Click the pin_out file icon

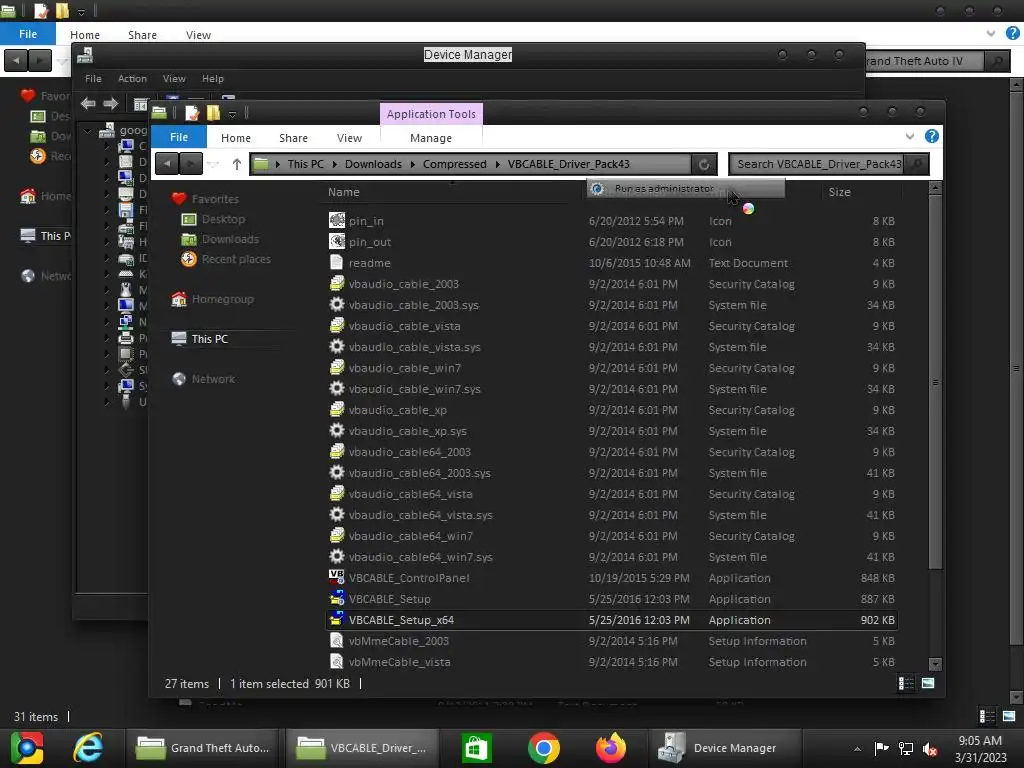(x=336, y=242)
